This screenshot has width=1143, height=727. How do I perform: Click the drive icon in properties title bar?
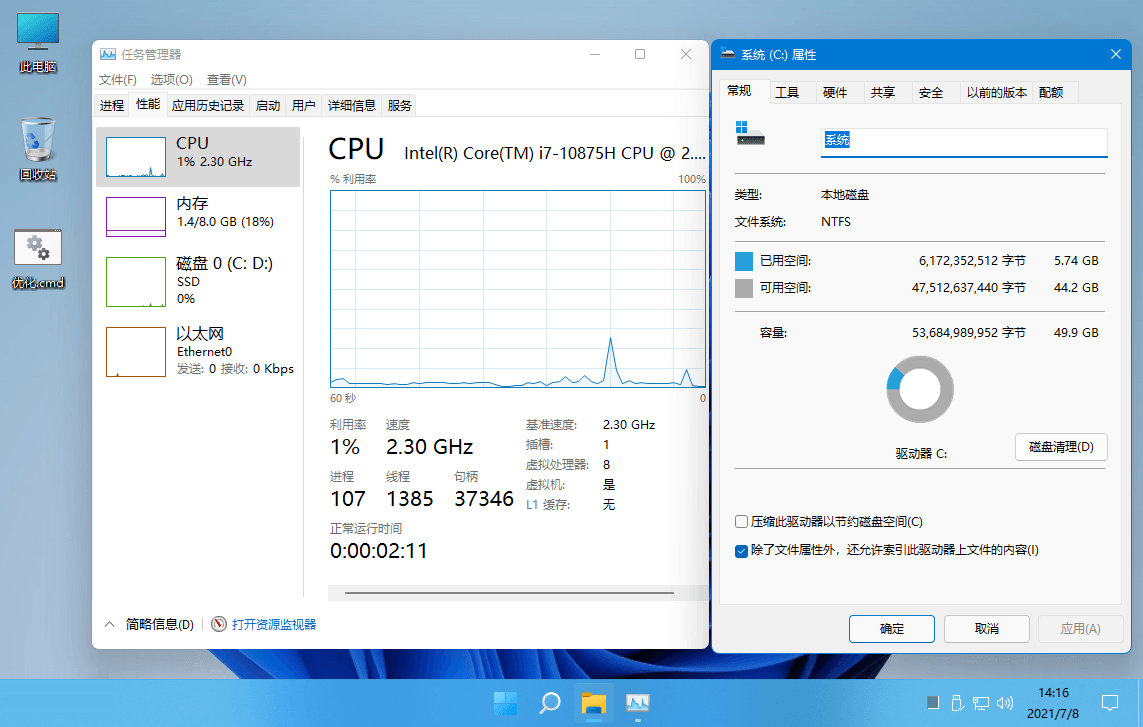[727, 54]
